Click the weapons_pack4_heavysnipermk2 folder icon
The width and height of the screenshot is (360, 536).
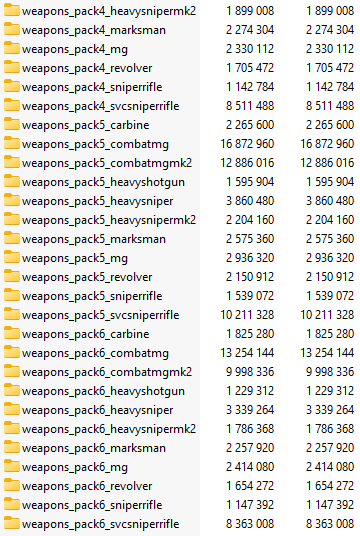12,10
